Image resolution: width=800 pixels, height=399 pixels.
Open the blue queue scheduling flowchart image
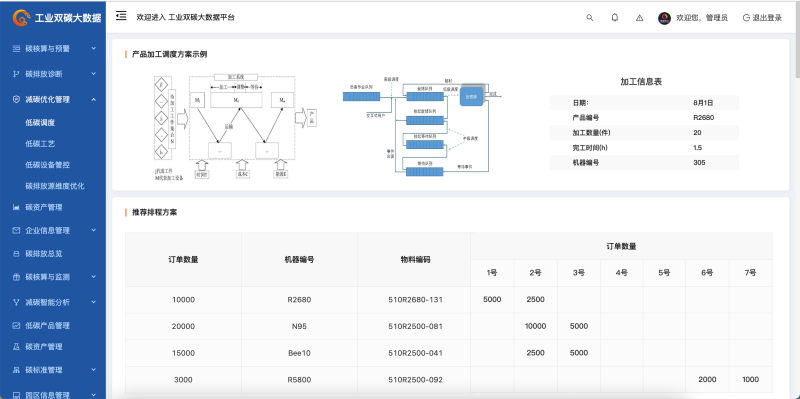point(422,127)
